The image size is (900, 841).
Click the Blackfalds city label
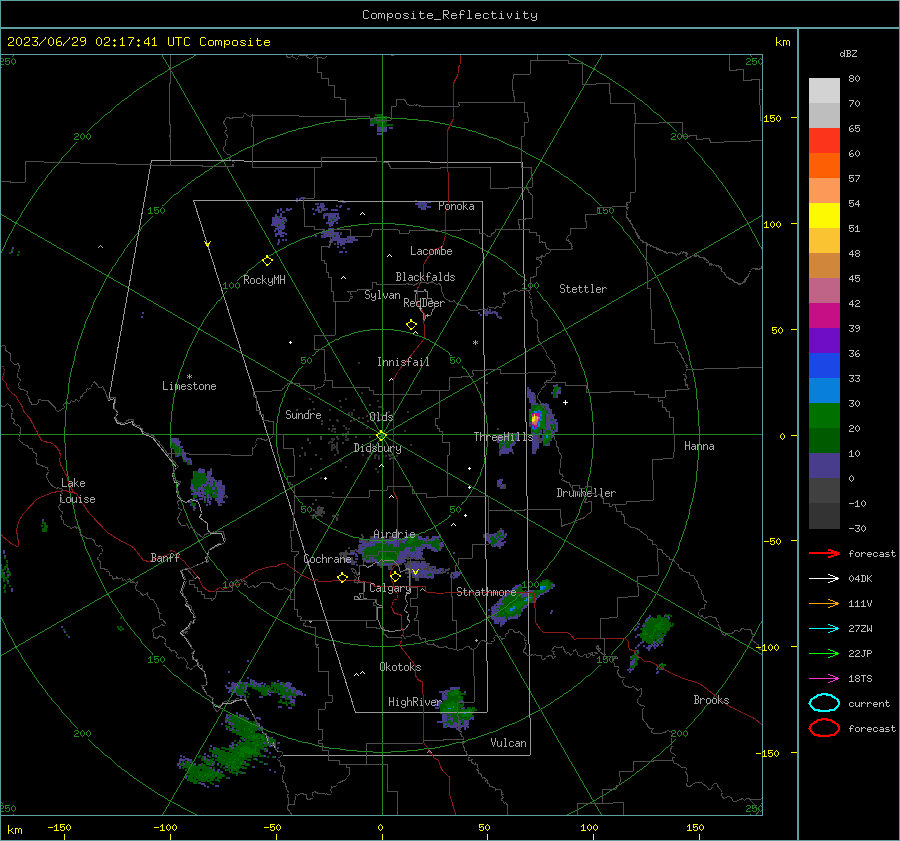[425, 277]
